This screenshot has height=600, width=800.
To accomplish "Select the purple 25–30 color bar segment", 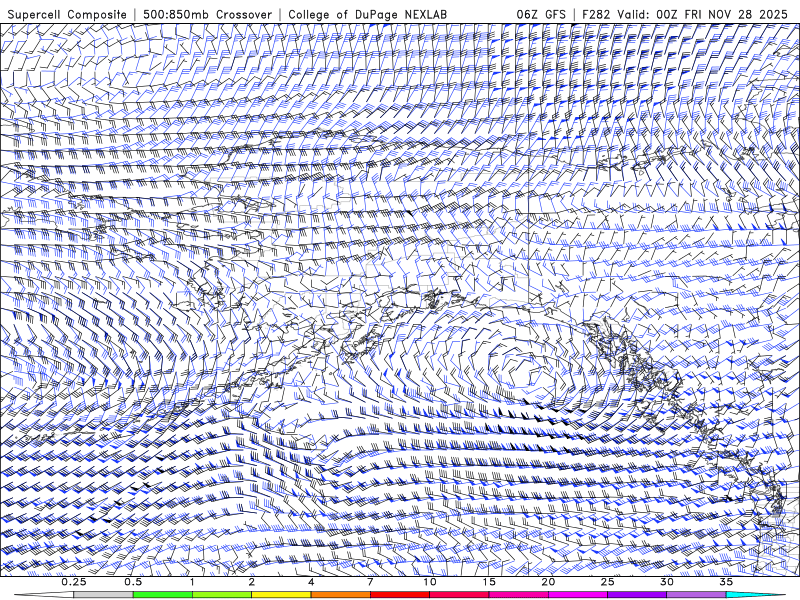I will [637, 595].
